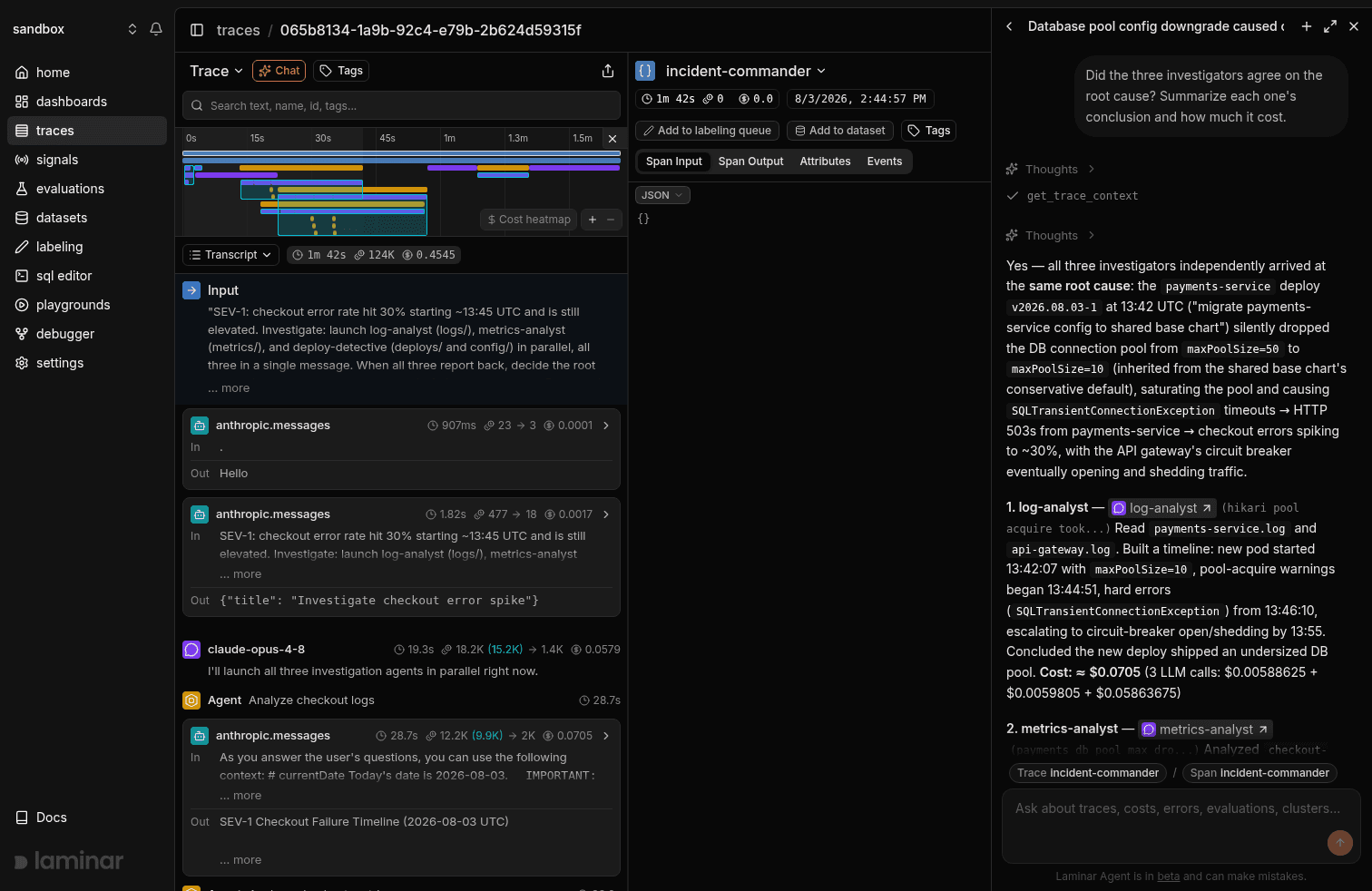
Task: Open the log-analyst span link
Action: 1162,508
